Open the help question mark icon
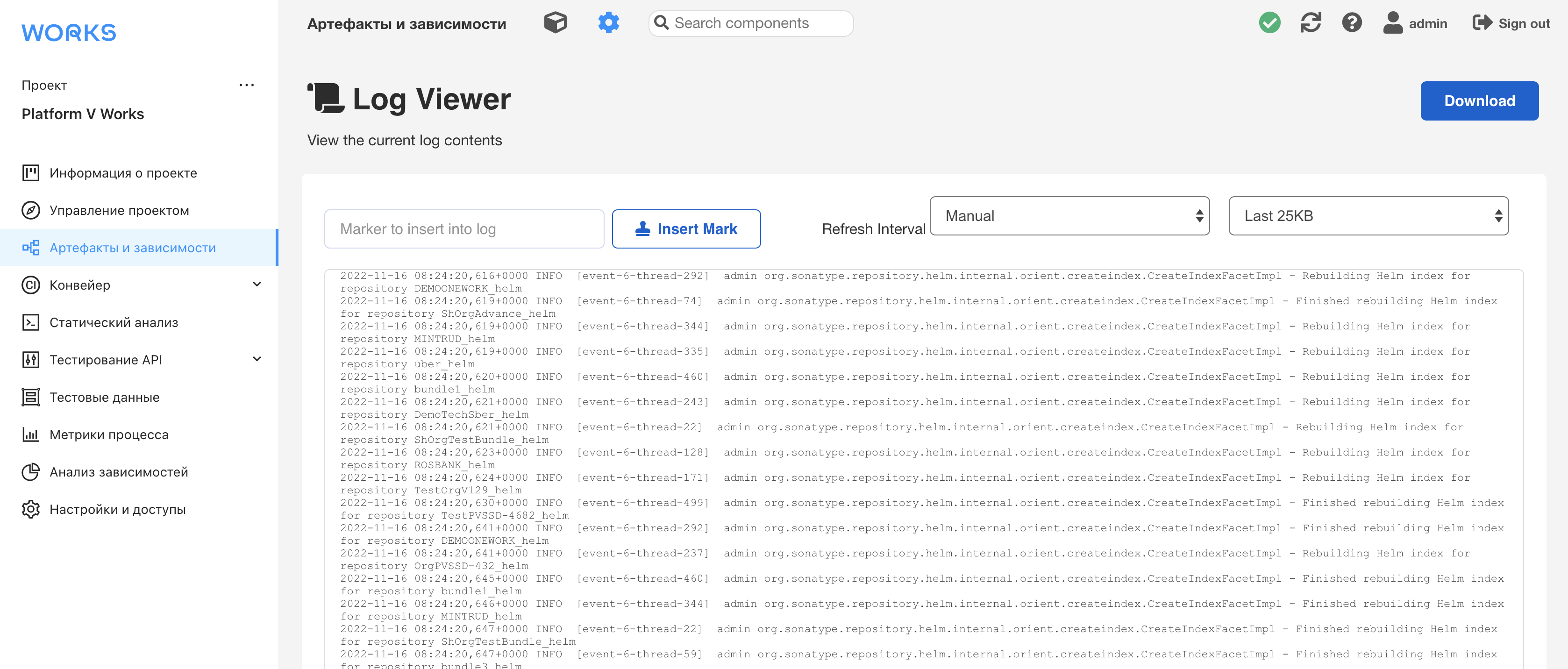 1351,23
